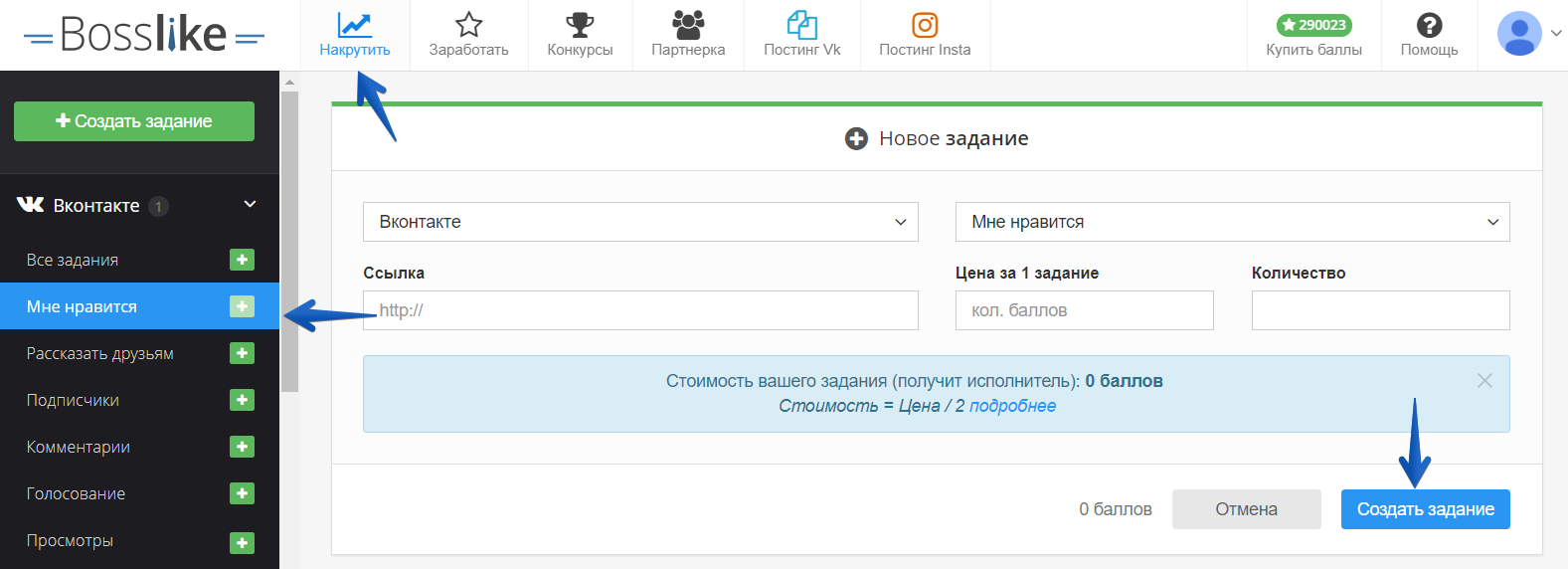Image resolution: width=1568 pixels, height=569 pixels.
Task: Click the blue Создать задание submit button
Action: pyautogui.click(x=1425, y=509)
